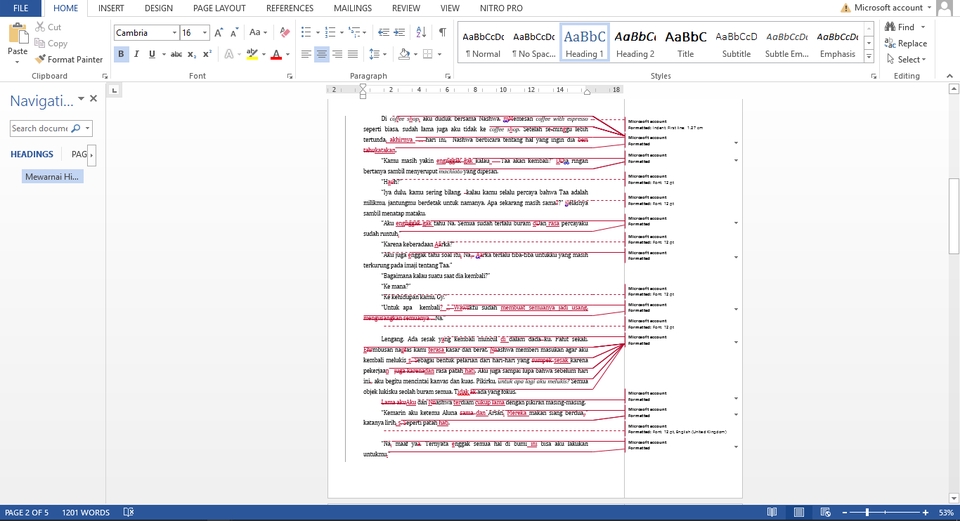Decrease font size with Shrink Font

click(234, 32)
